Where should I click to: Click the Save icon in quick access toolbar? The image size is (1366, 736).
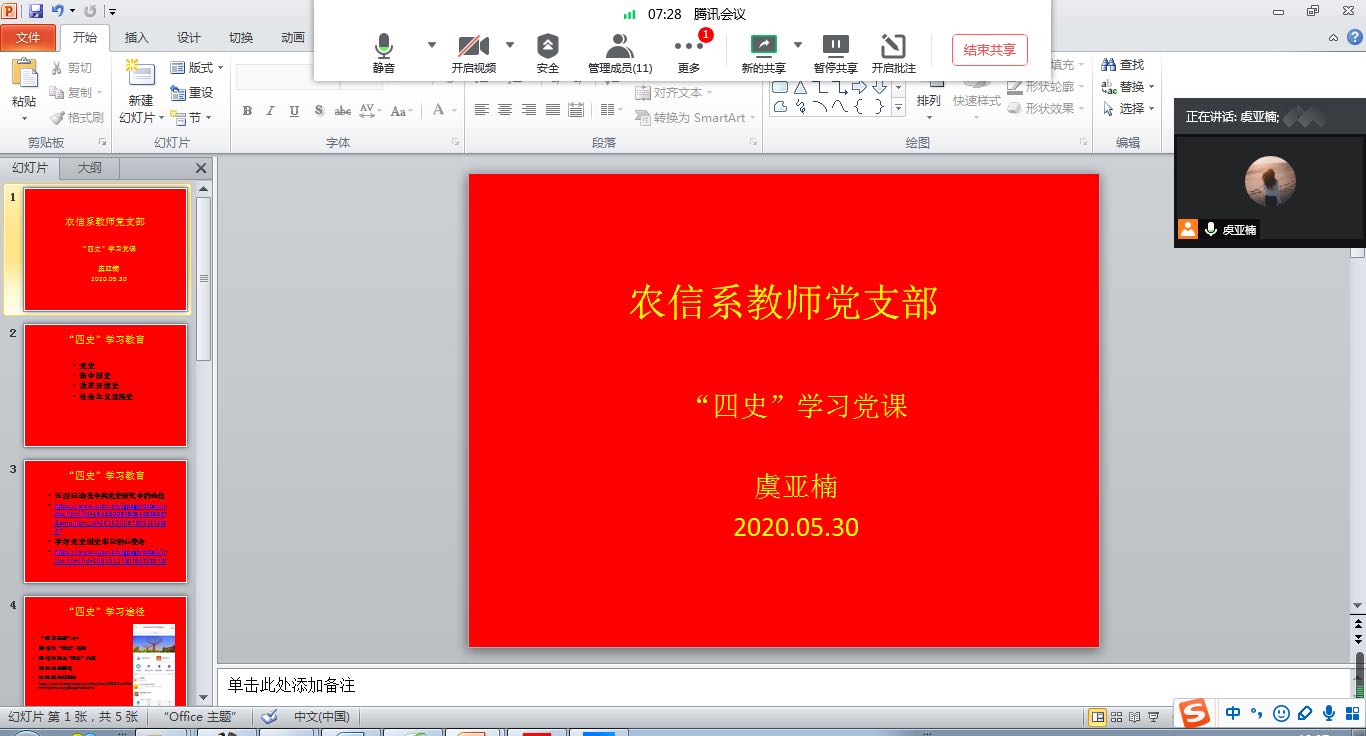tap(36, 11)
